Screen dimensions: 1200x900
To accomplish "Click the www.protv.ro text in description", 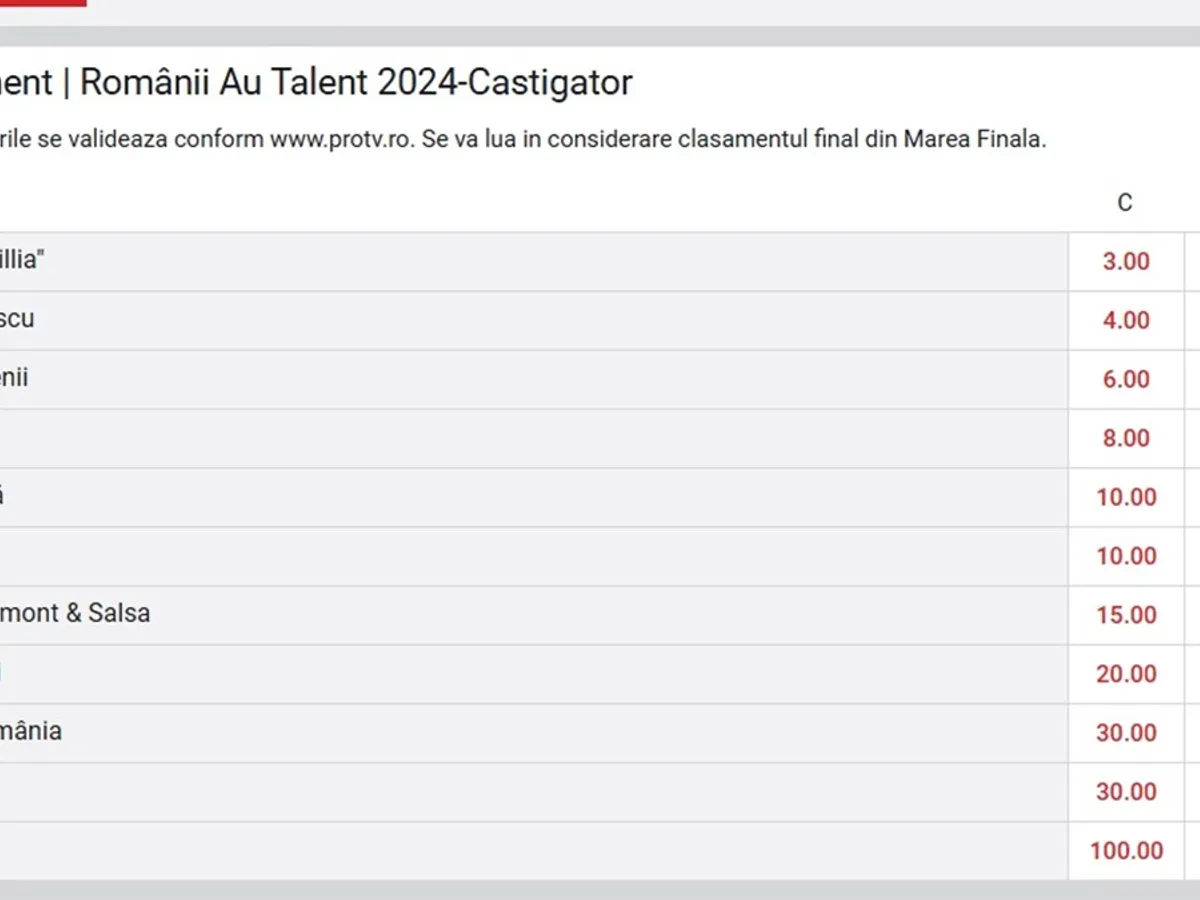I will click(340, 139).
